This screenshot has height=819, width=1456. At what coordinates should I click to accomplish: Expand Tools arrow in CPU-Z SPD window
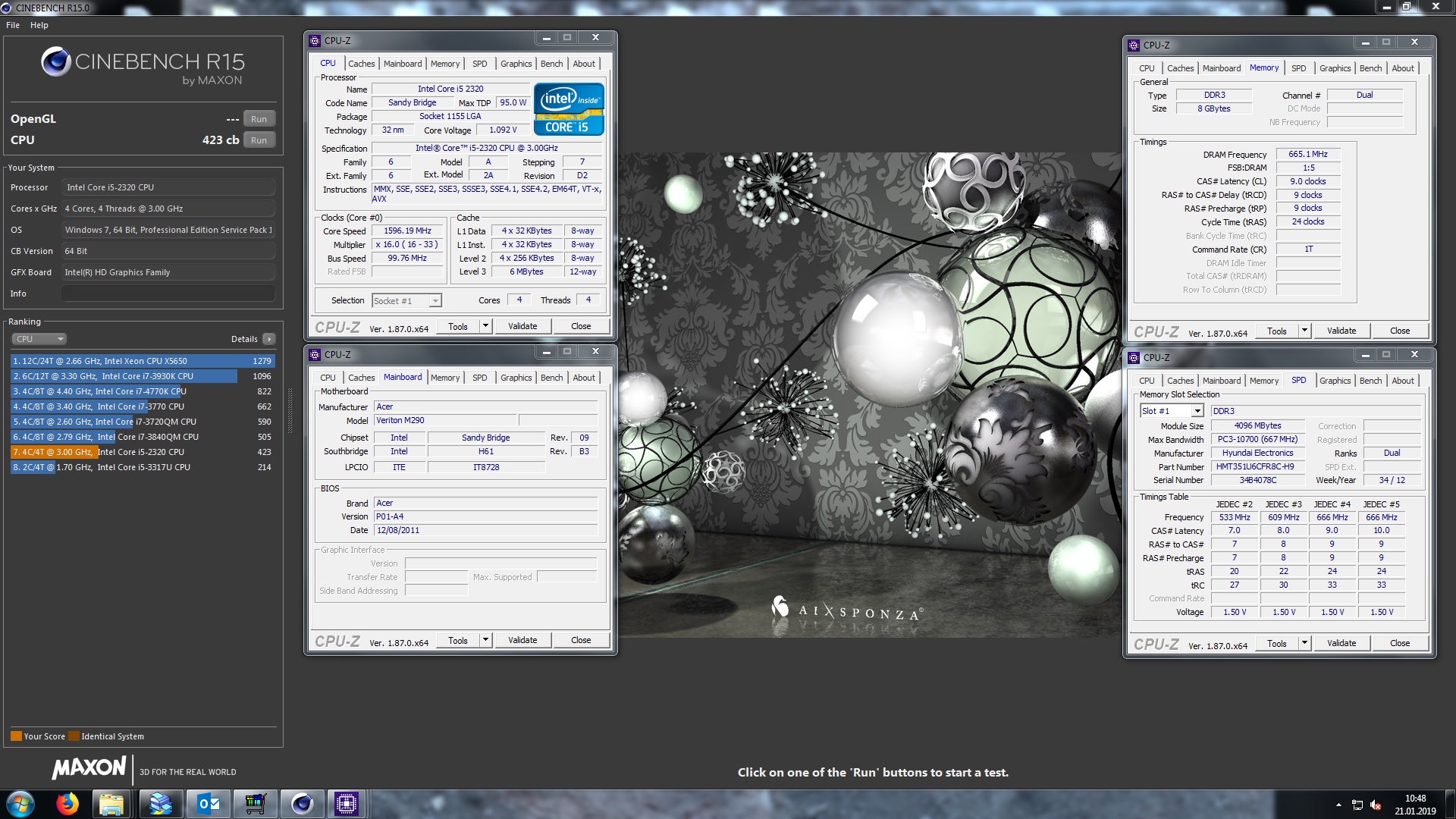click(x=1304, y=643)
